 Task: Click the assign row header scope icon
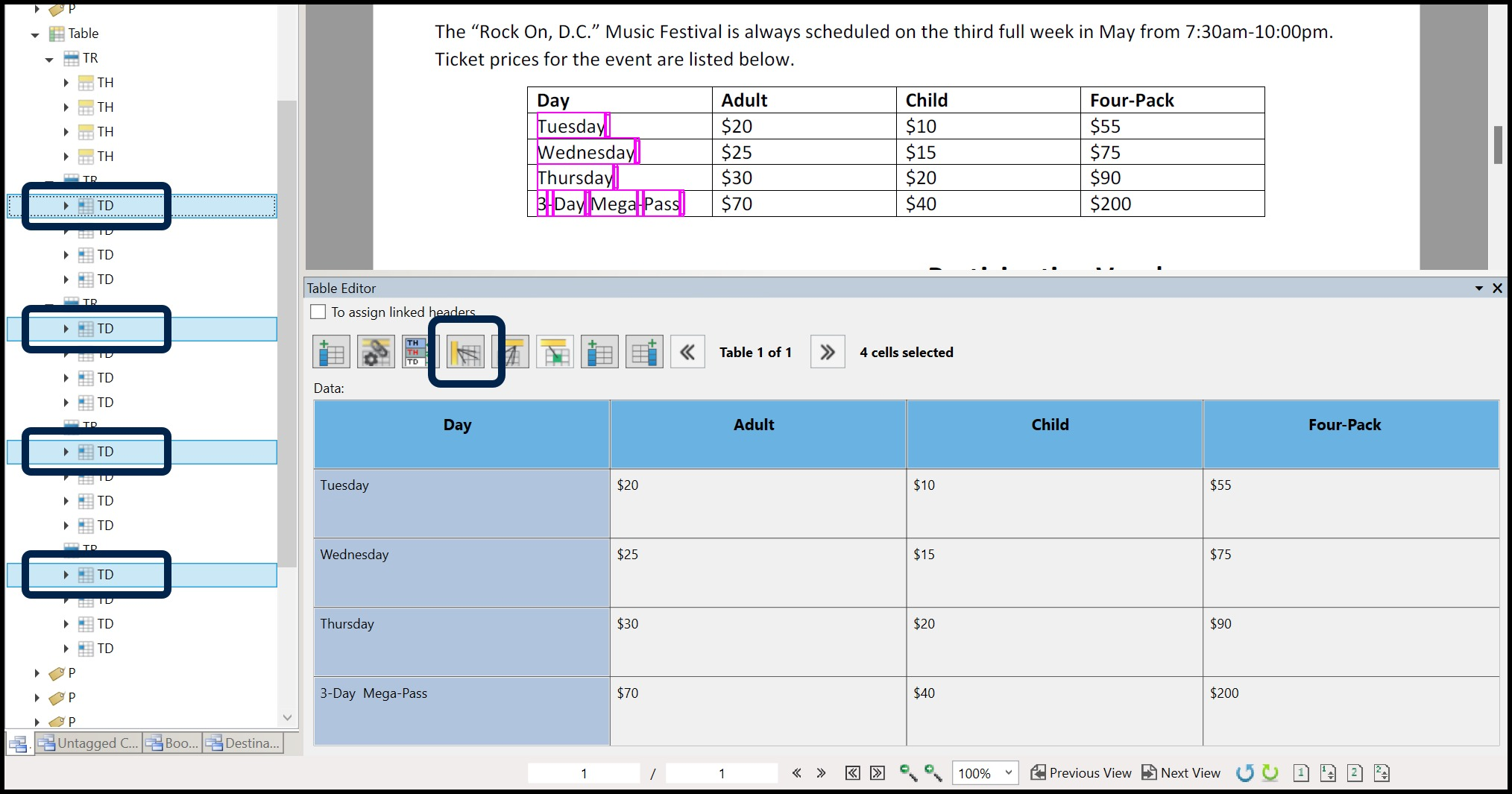tap(466, 353)
